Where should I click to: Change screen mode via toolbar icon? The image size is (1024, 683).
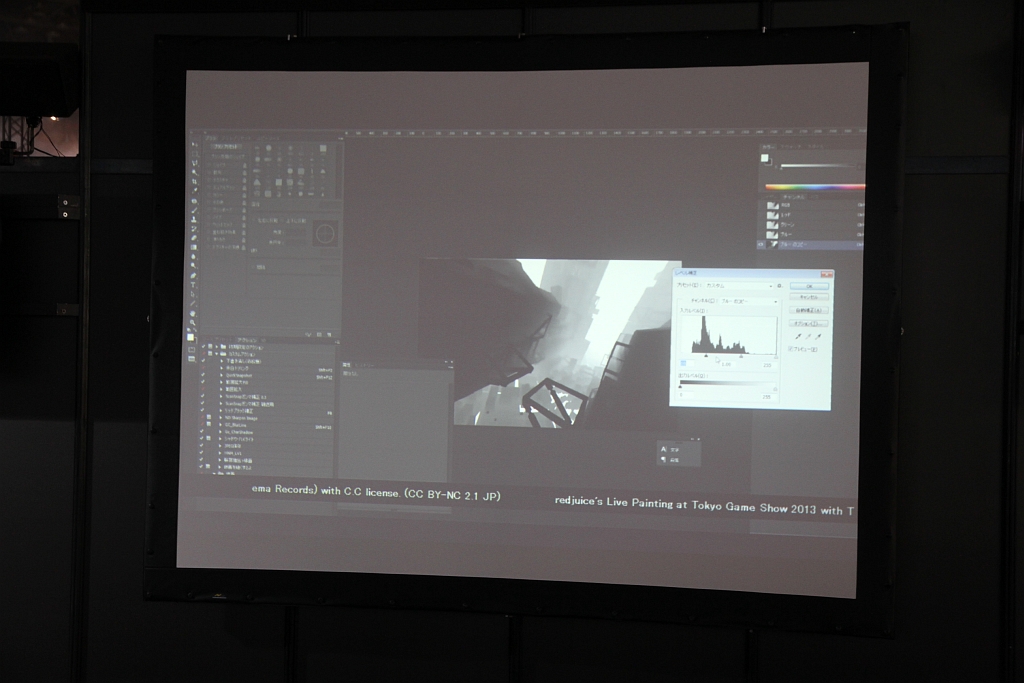pos(191,359)
